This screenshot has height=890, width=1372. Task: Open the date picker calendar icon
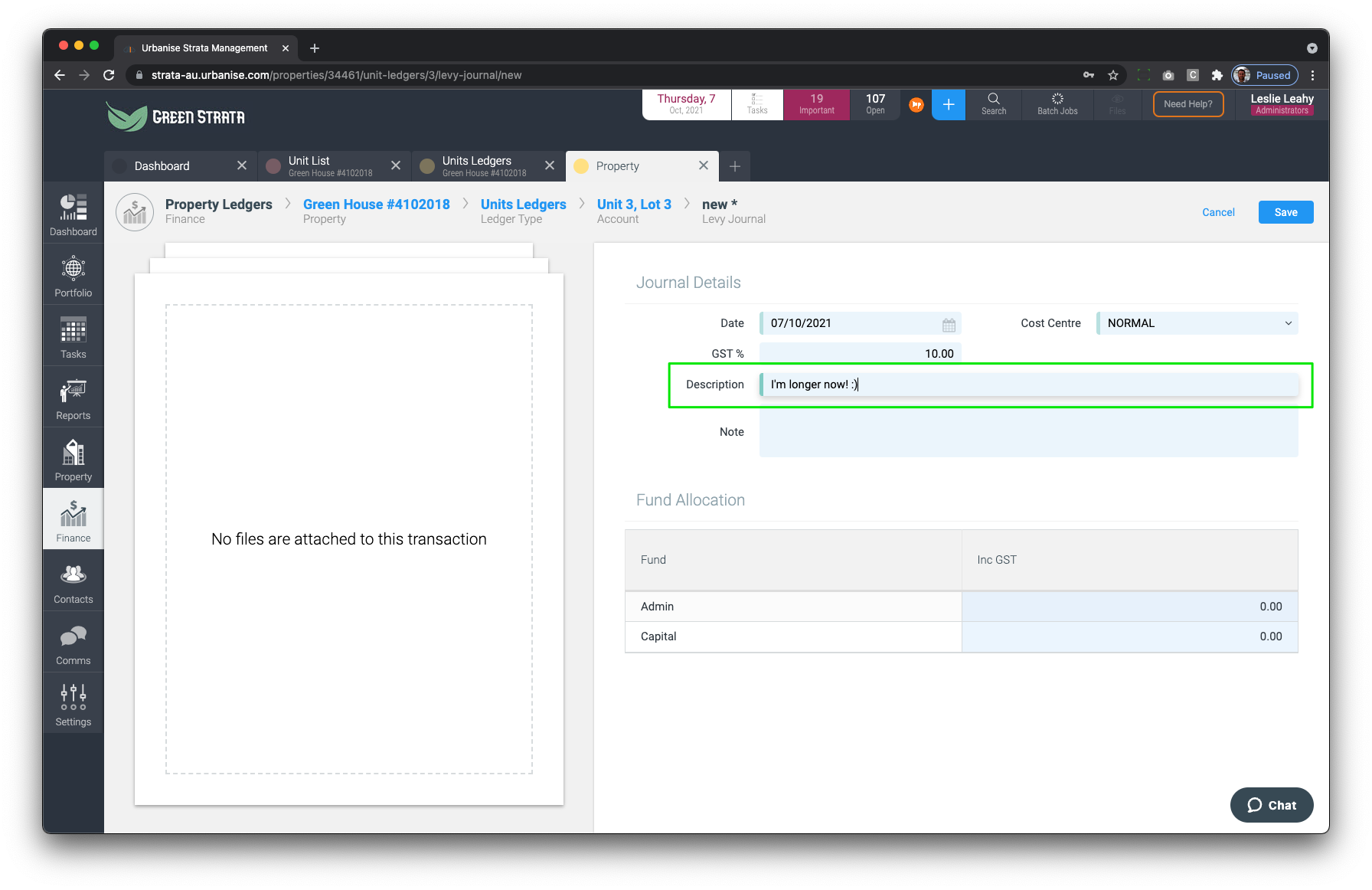pyautogui.click(x=949, y=325)
